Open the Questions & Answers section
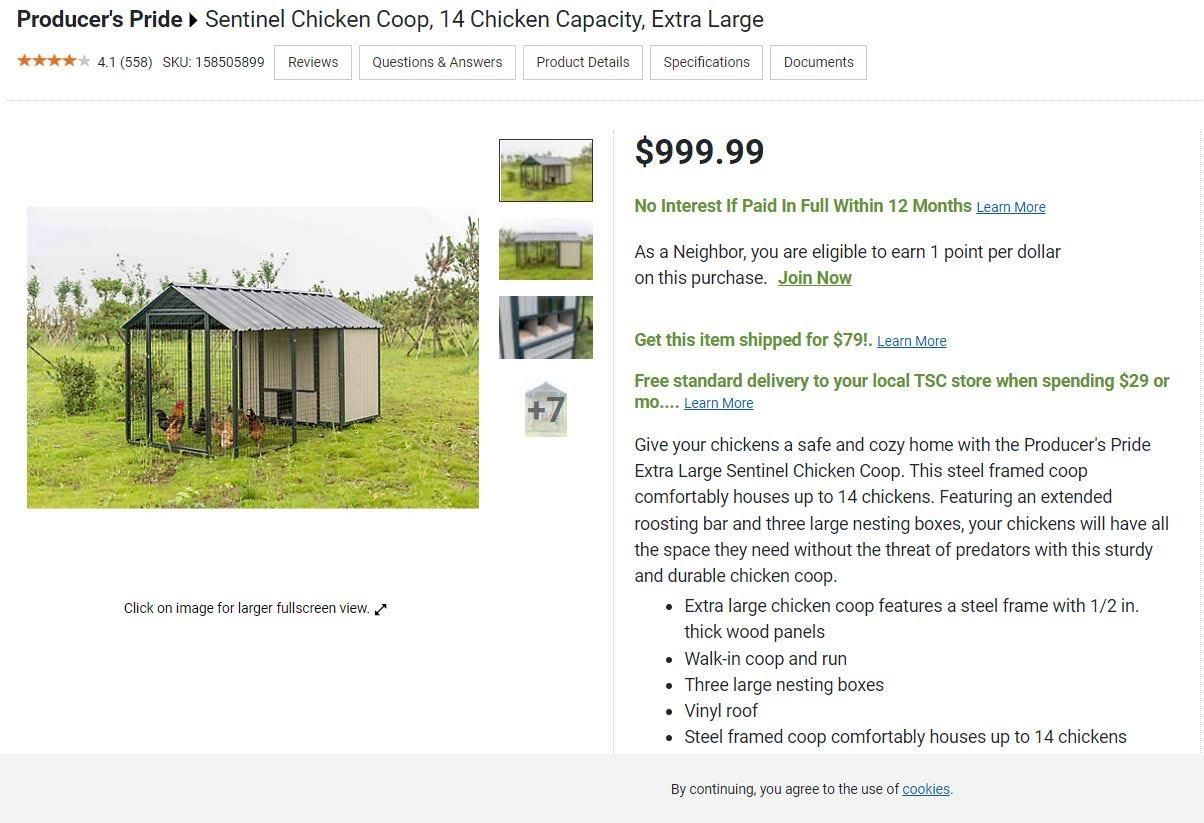 click(436, 62)
